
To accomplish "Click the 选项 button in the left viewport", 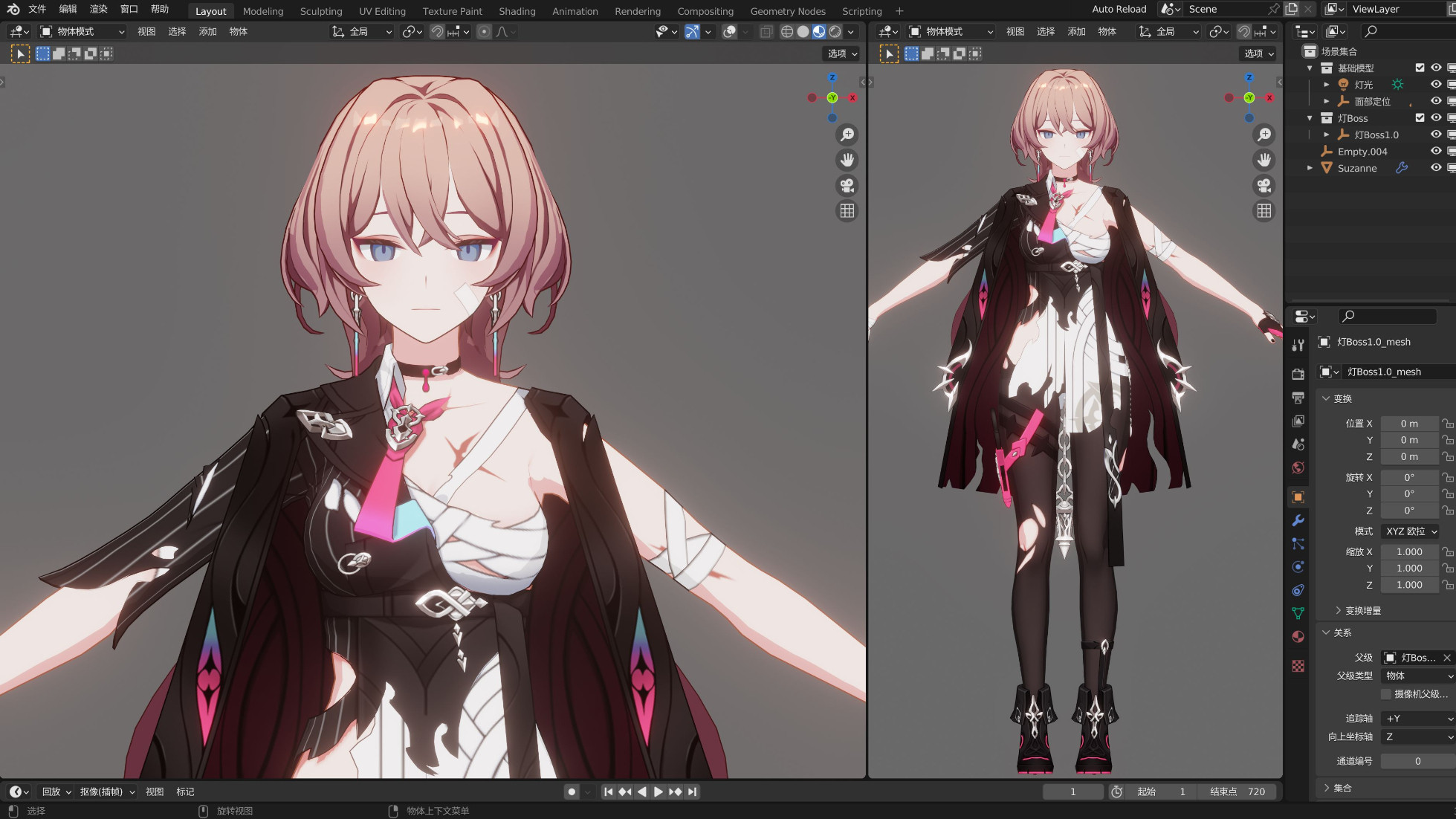I will click(842, 54).
